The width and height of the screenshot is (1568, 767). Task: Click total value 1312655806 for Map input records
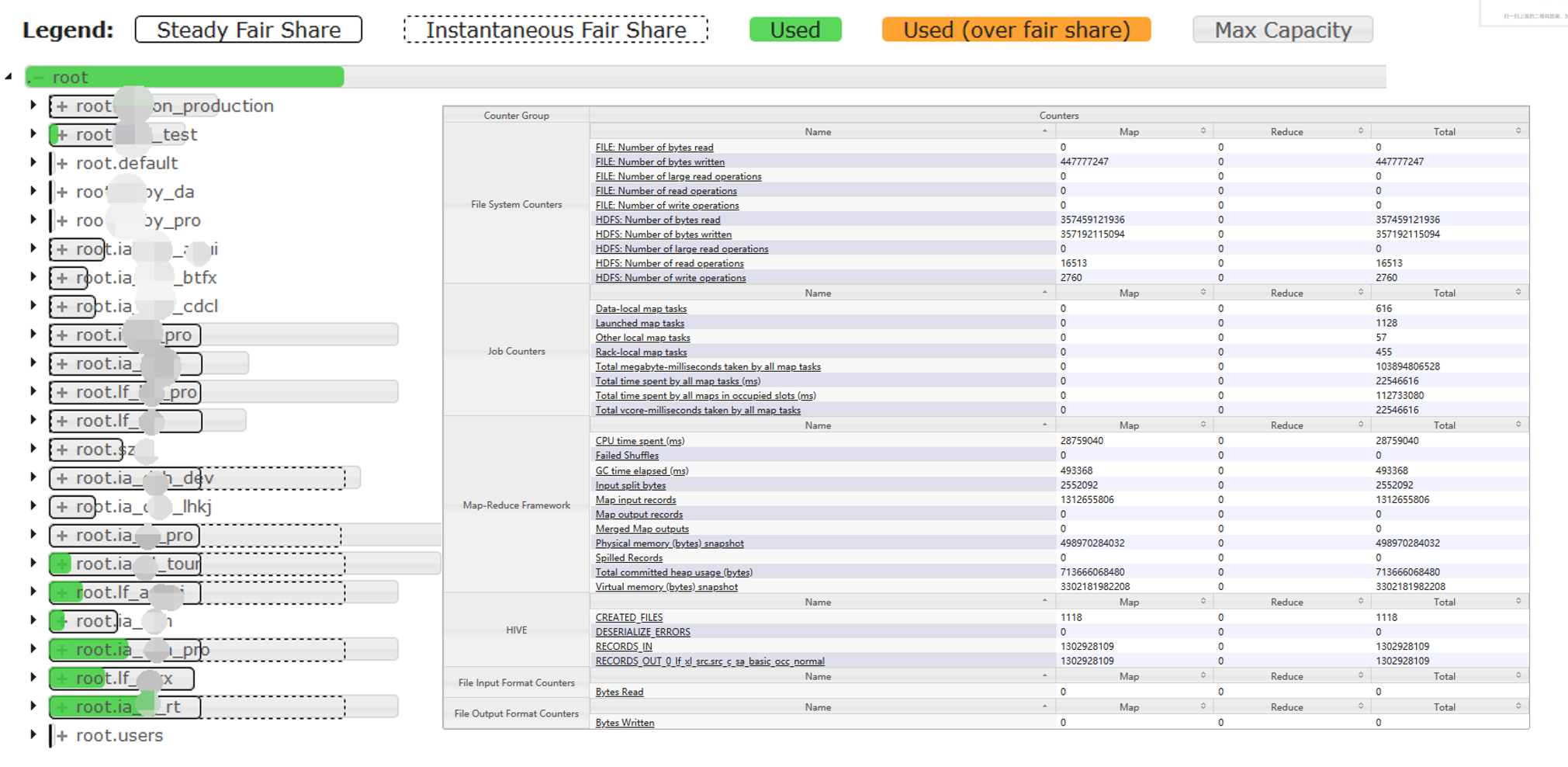click(1402, 499)
